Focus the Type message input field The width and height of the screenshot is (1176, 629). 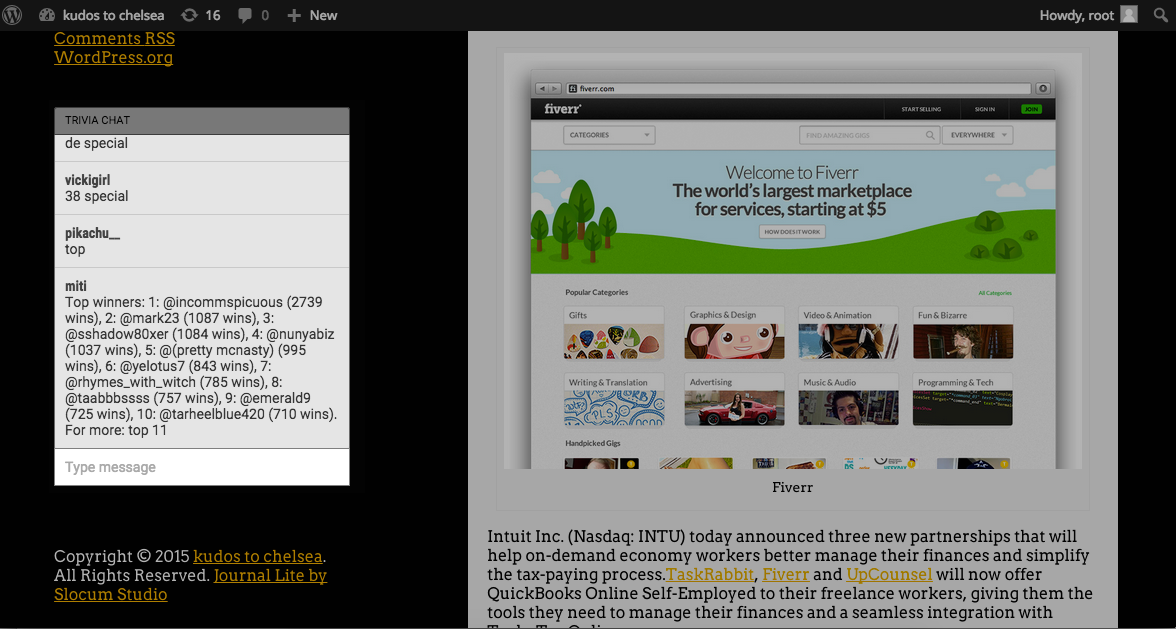[x=202, y=467]
